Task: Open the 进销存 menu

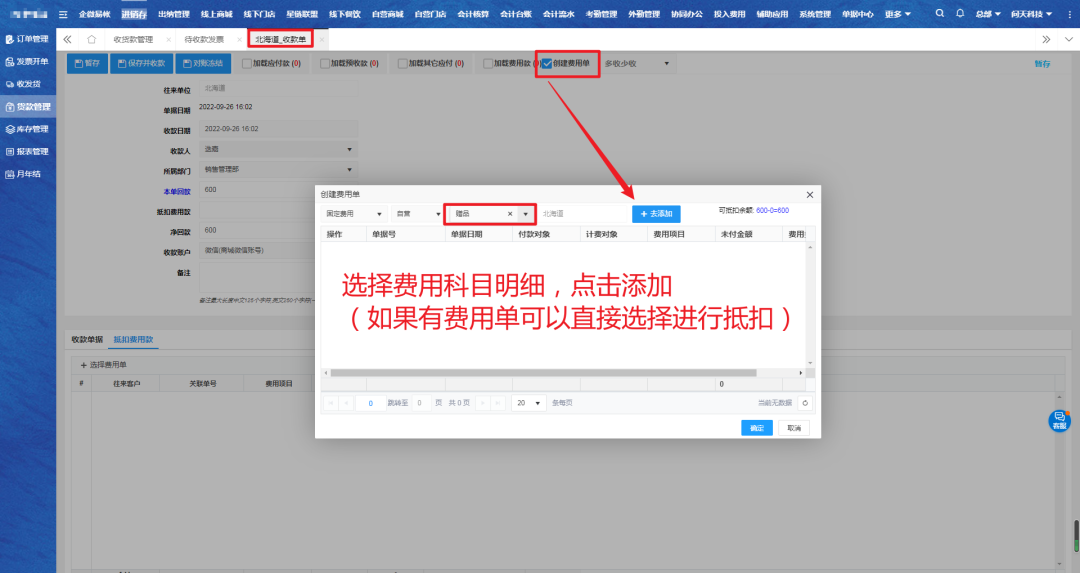Action: point(134,14)
